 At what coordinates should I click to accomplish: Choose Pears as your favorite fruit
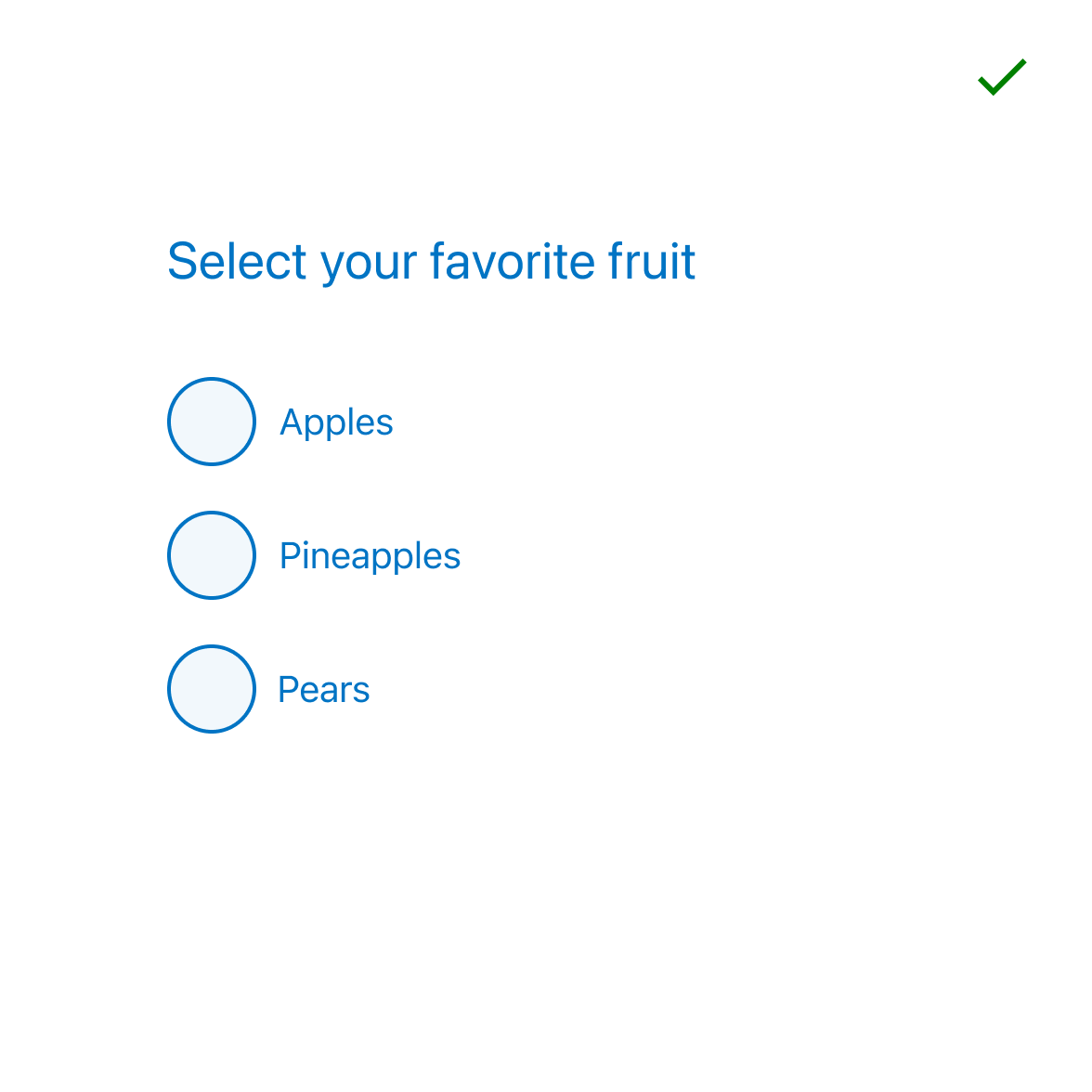coord(211,689)
